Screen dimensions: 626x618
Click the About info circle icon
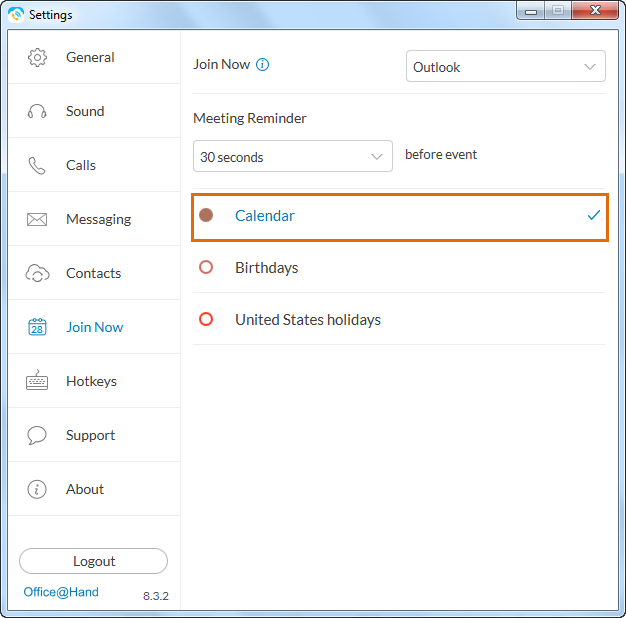point(37,489)
